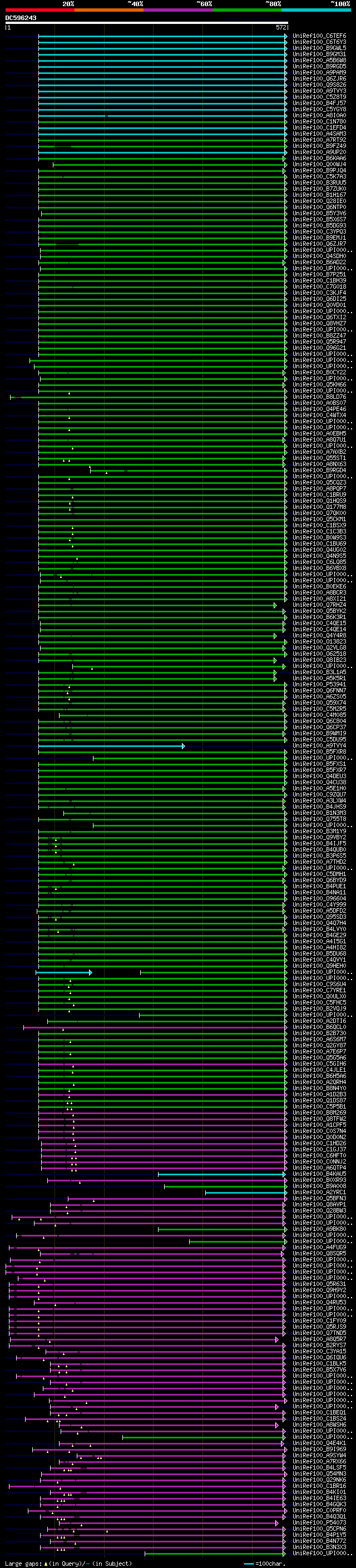Select the UniRef100_Q54MN3 label
The width and height of the screenshot is (356, 1568).
[319, 1473]
